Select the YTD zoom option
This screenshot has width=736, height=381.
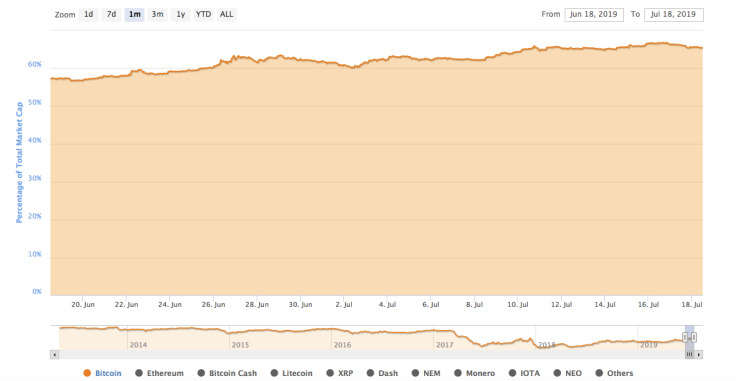tap(203, 15)
